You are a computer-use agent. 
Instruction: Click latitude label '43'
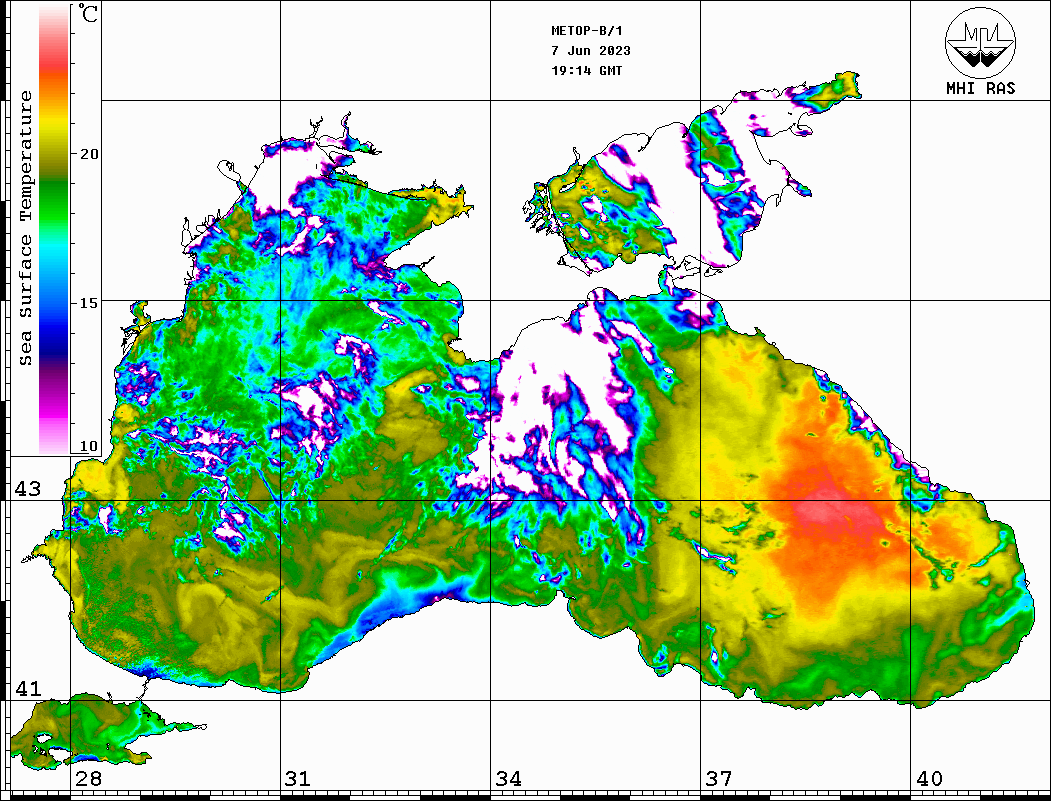(28, 489)
